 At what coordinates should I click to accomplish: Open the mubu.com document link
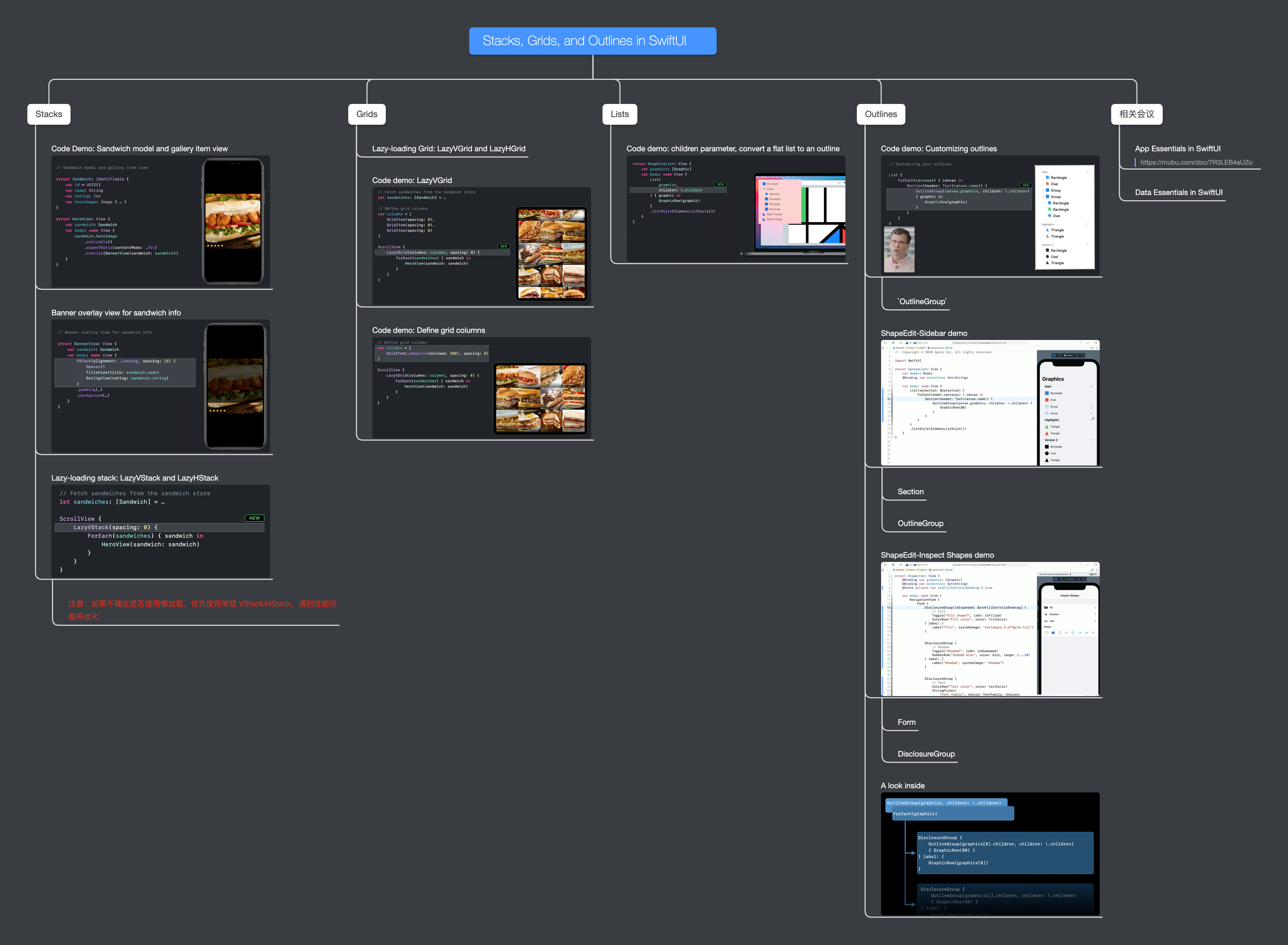point(1195,162)
